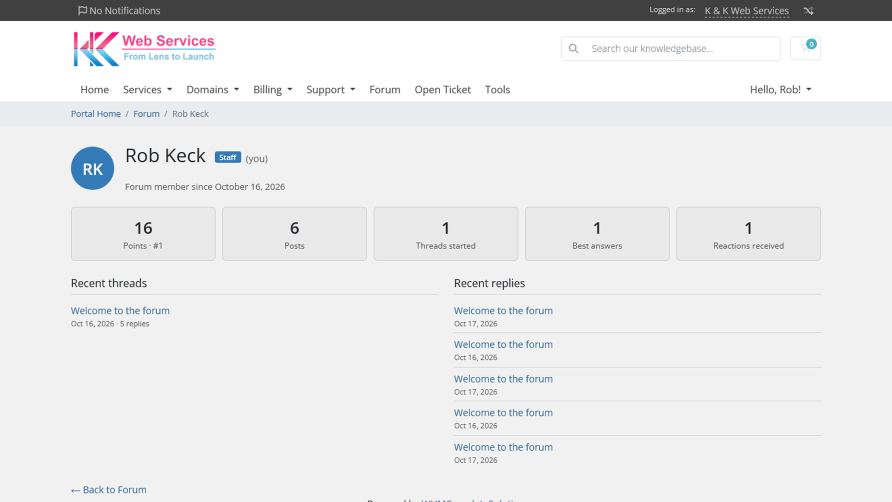The width and height of the screenshot is (892, 502).
Task: Open the shopping cart icon
Action: [x=805, y=48]
